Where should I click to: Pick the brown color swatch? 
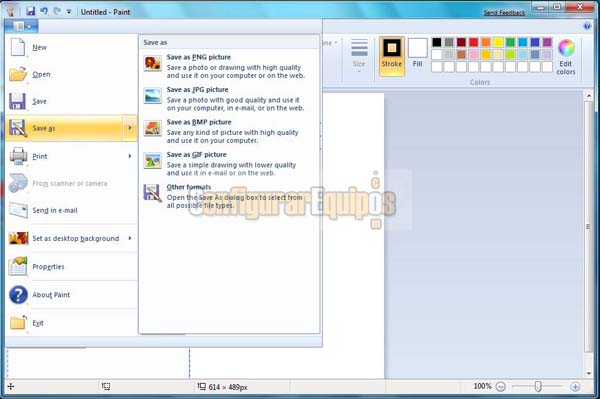pyautogui.click(x=461, y=54)
